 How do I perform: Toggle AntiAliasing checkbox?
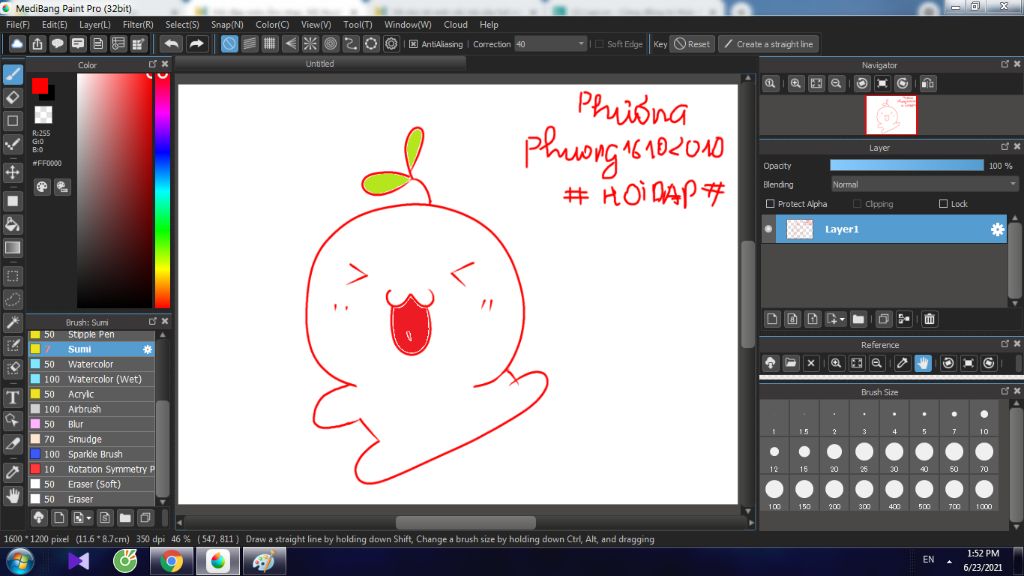[413, 44]
